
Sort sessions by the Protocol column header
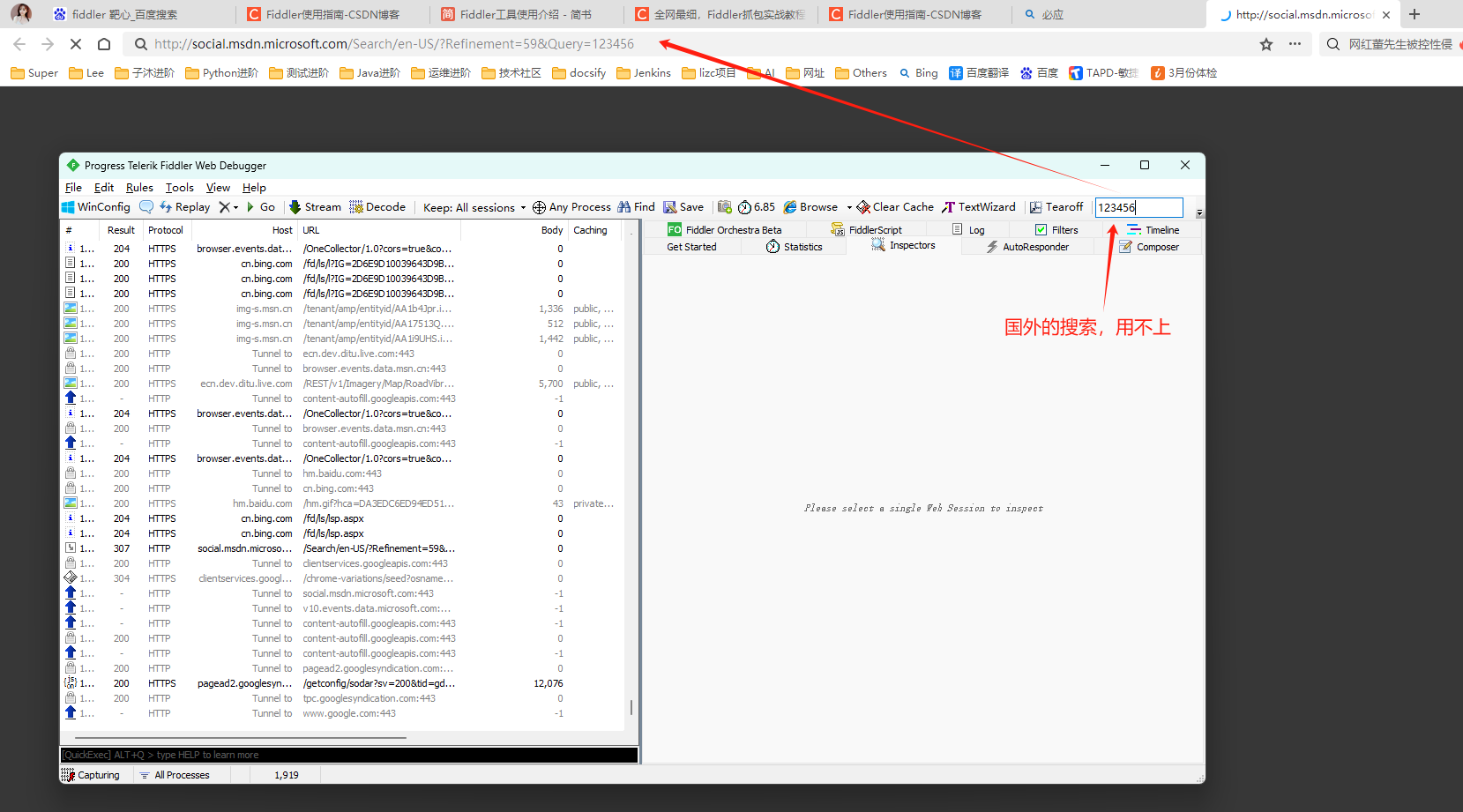click(166, 230)
